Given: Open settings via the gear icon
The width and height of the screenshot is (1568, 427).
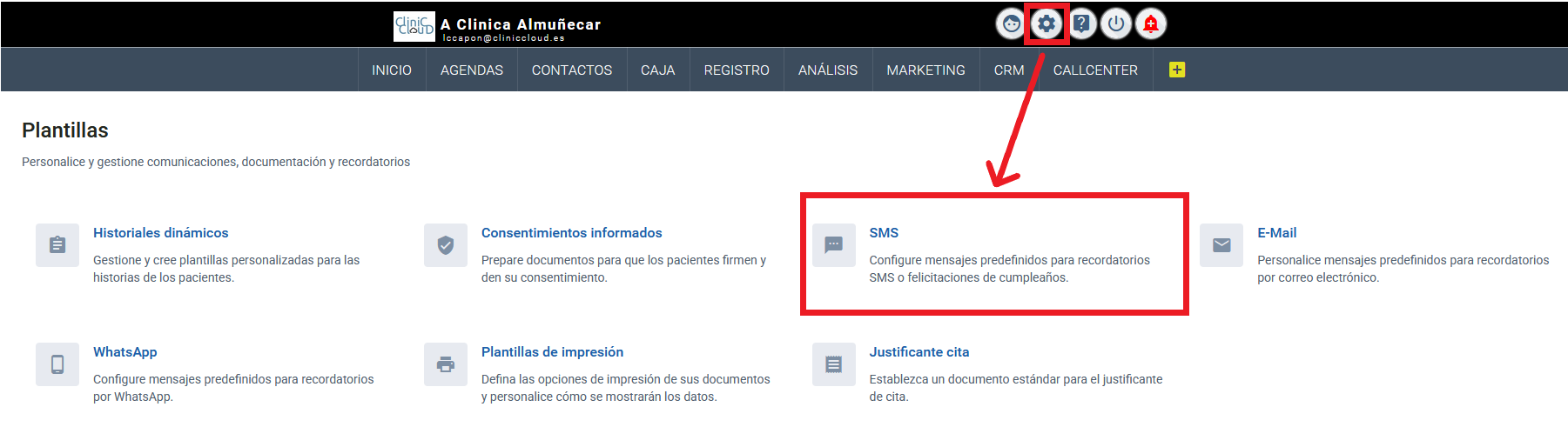Looking at the screenshot, I should coord(1046,24).
